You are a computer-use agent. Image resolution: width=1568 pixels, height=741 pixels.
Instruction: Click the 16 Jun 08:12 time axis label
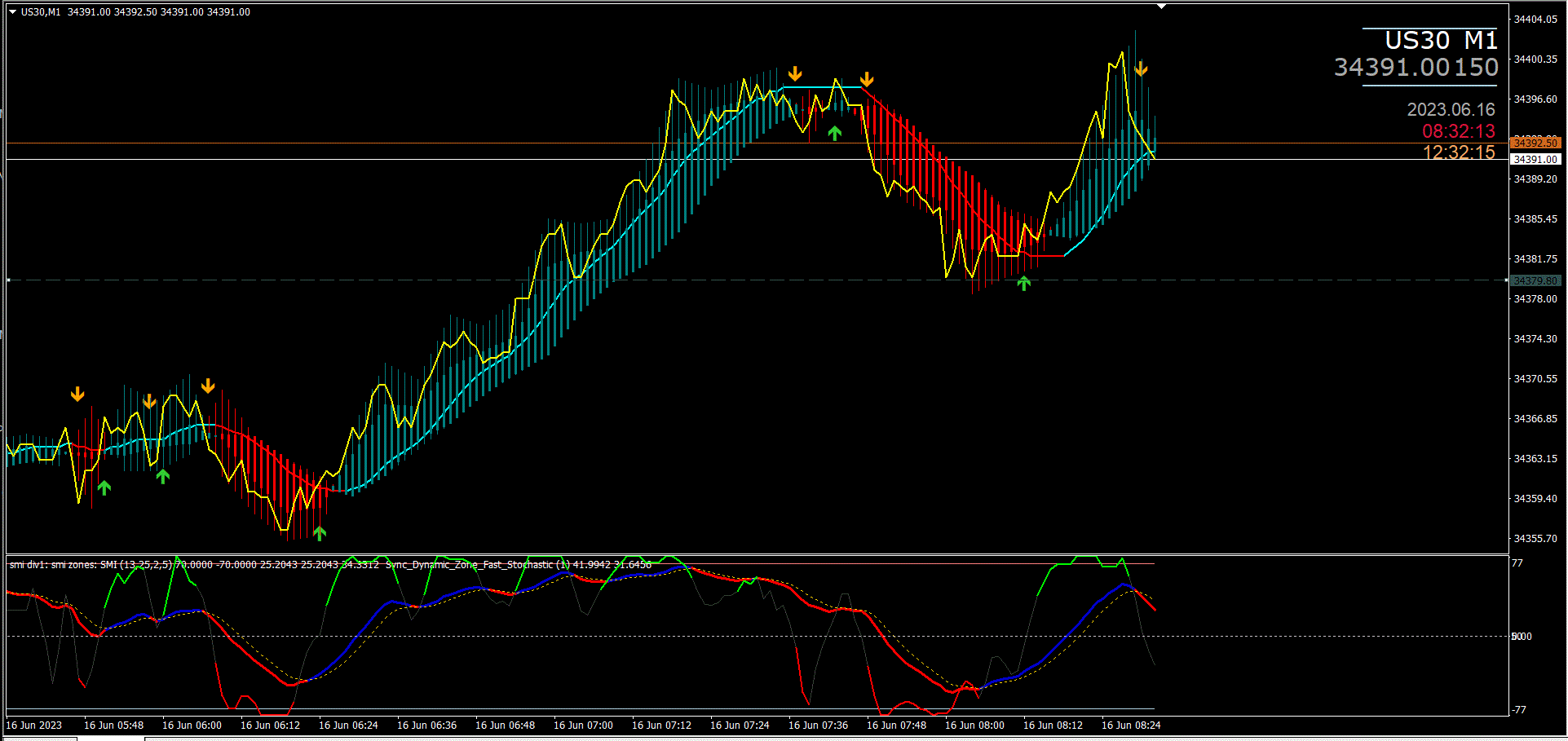1053,726
